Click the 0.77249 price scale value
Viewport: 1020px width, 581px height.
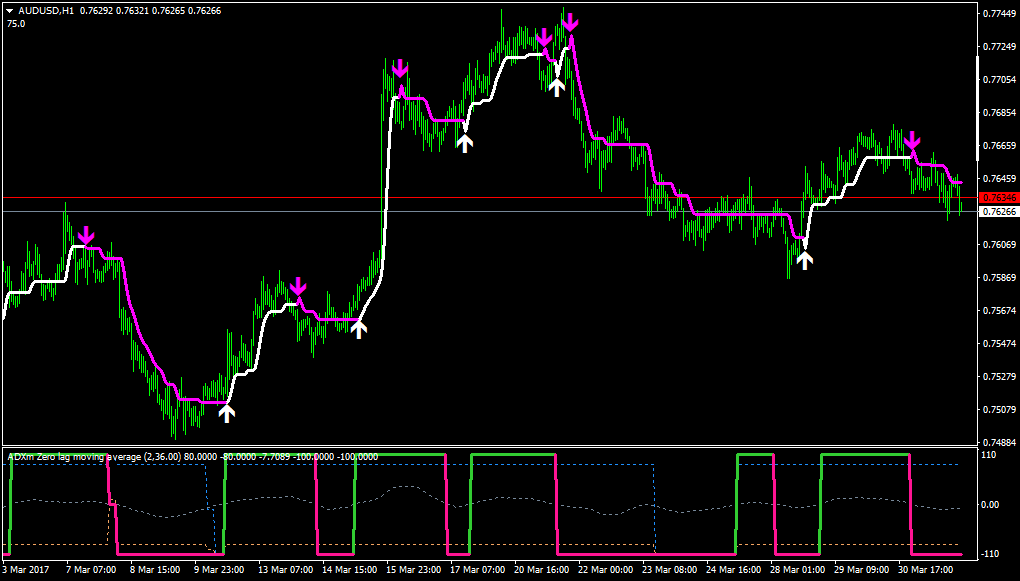(x=1000, y=47)
